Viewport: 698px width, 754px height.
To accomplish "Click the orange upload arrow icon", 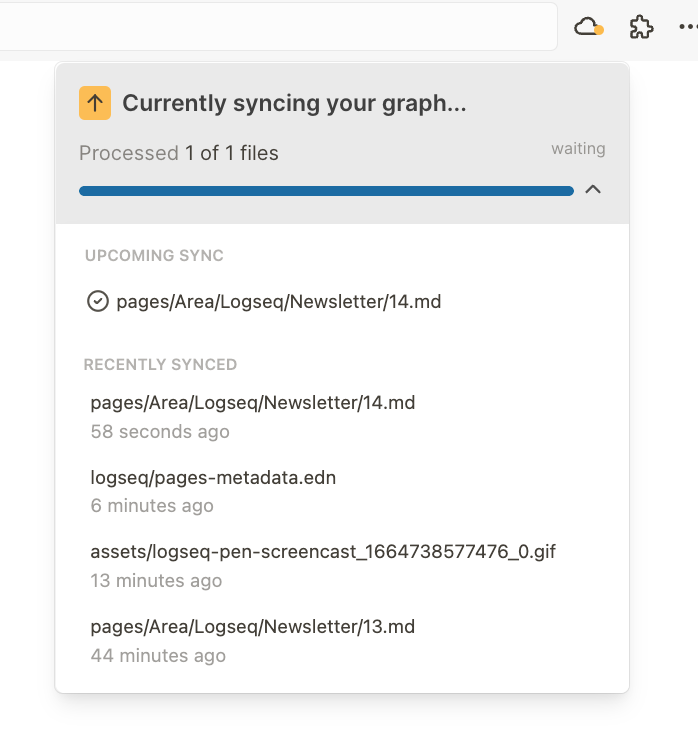I will point(95,103).
